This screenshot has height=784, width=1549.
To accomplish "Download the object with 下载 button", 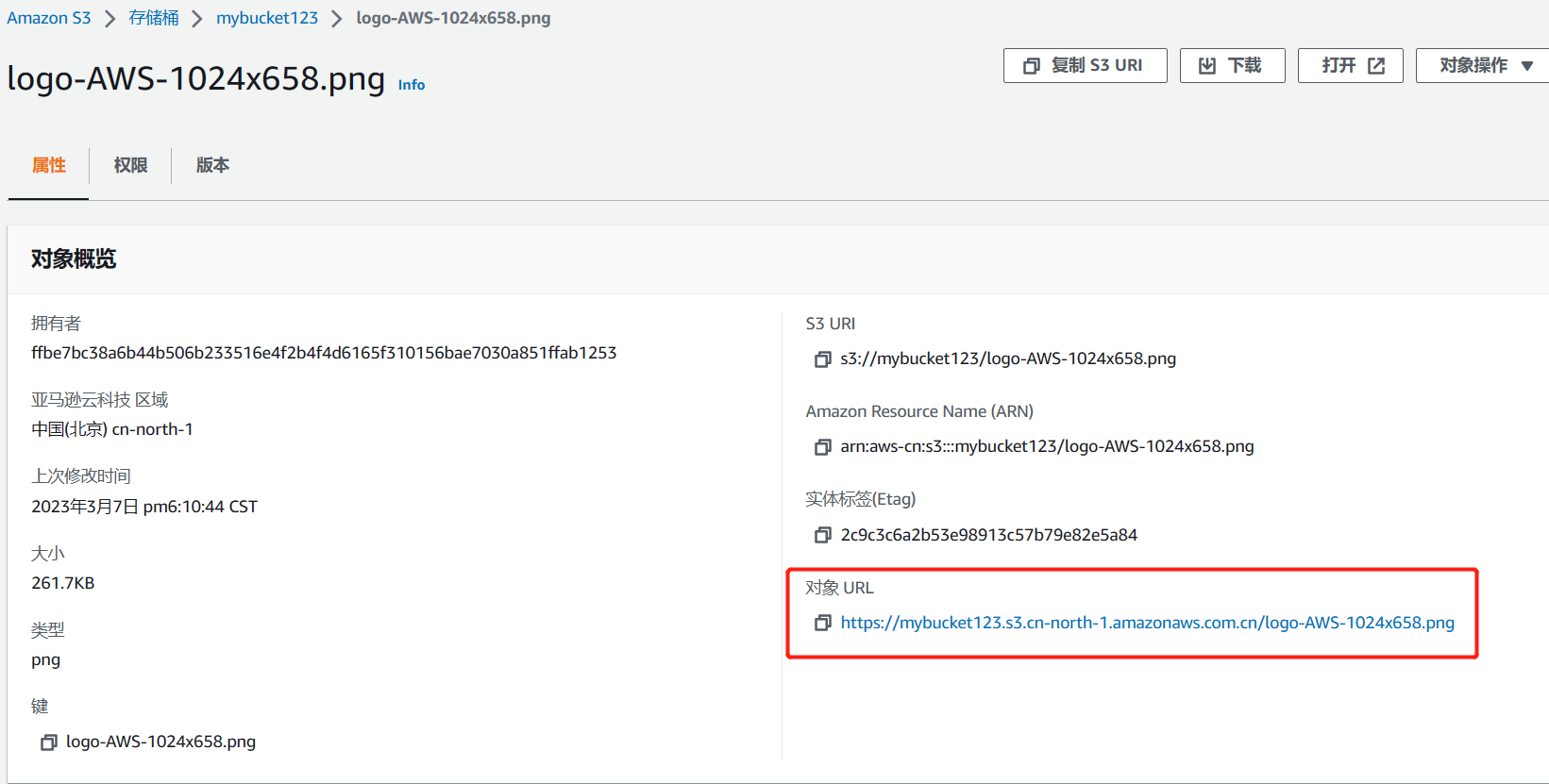I will pos(1232,65).
